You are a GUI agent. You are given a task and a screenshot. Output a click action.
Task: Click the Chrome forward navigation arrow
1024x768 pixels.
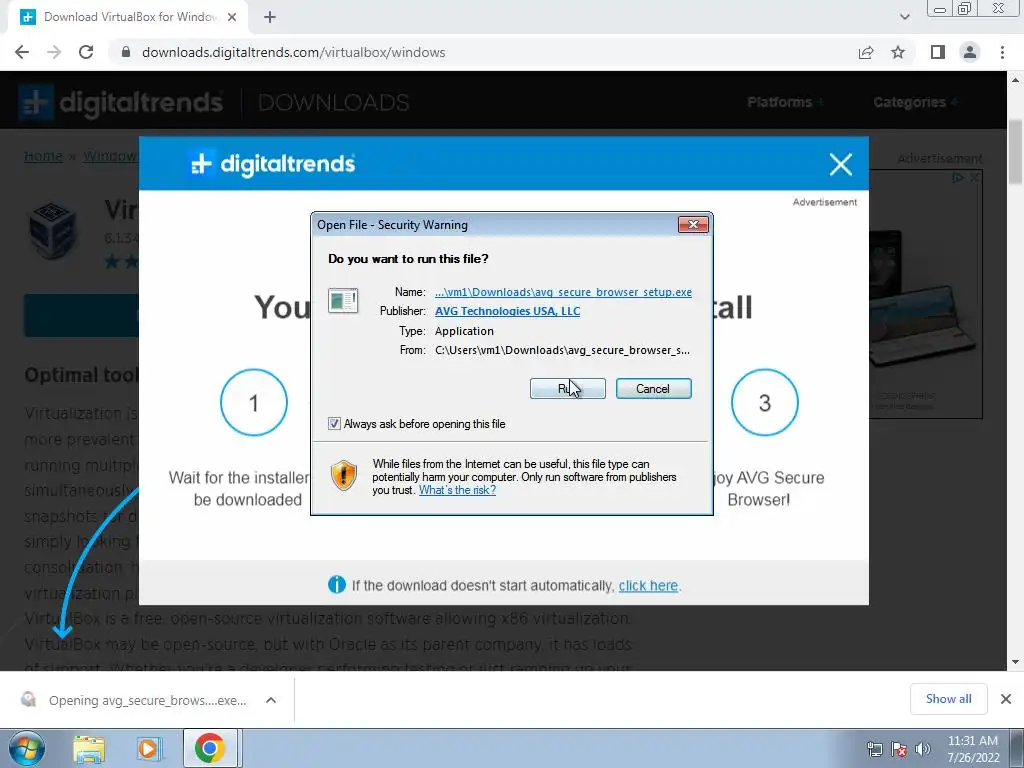[54, 52]
